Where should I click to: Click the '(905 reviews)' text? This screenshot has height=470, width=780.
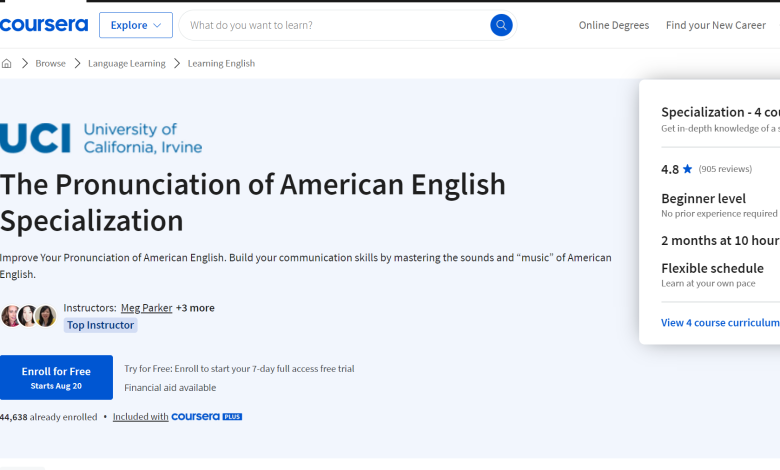[725, 169]
